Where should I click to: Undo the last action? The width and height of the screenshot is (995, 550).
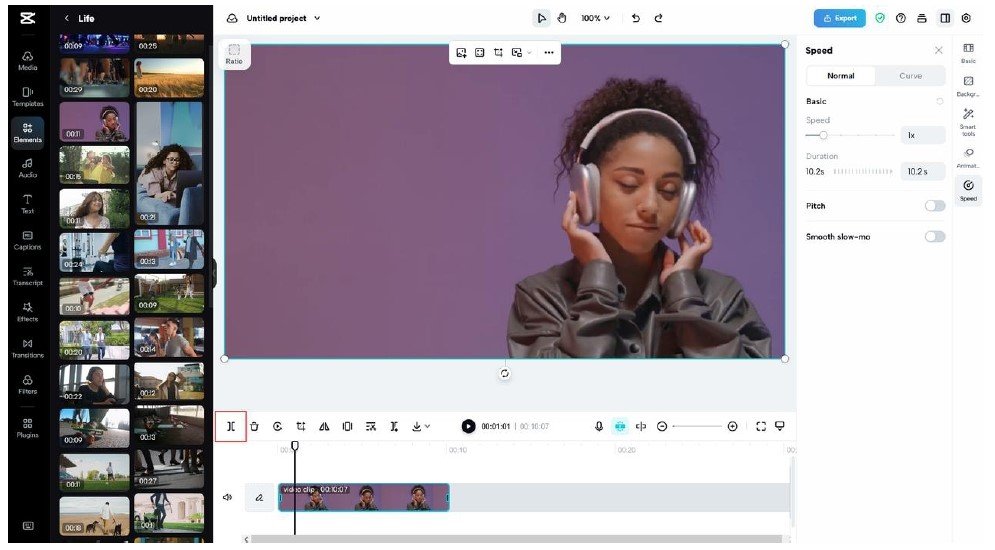coord(636,18)
